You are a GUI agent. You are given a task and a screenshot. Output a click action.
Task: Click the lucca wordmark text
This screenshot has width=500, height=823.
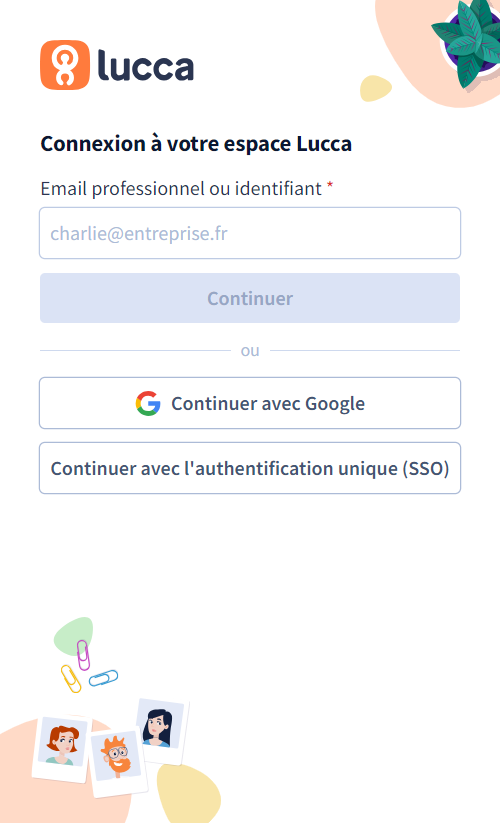click(x=146, y=66)
